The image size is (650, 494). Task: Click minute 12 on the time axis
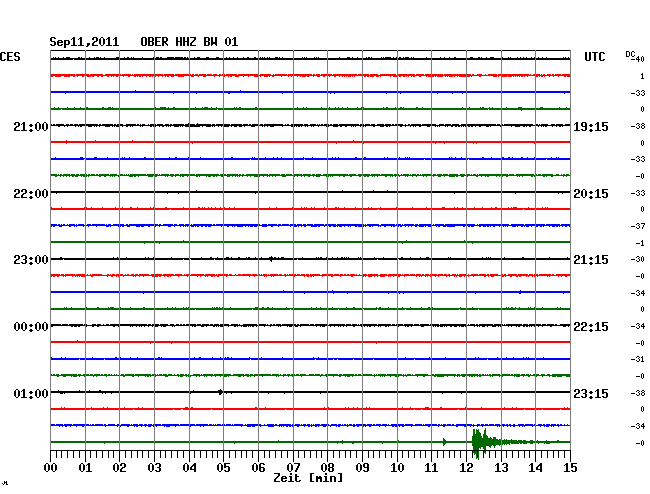(466, 467)
